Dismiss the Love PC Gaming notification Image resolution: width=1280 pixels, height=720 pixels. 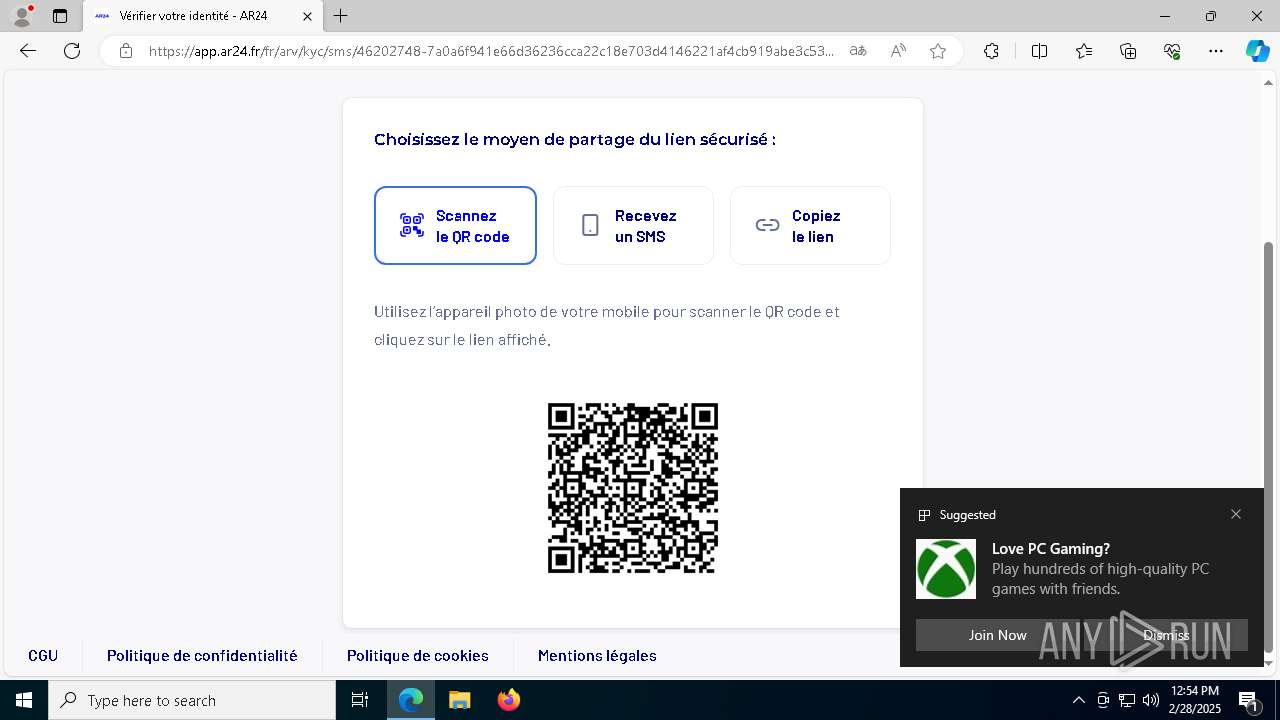click(1166, 635)
